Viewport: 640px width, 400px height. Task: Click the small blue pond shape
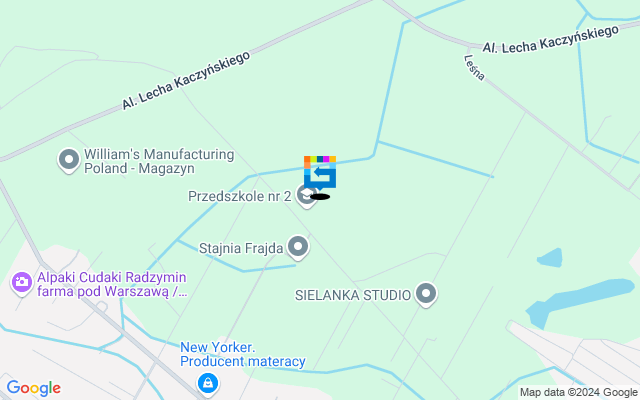click(x=550, y=258)
